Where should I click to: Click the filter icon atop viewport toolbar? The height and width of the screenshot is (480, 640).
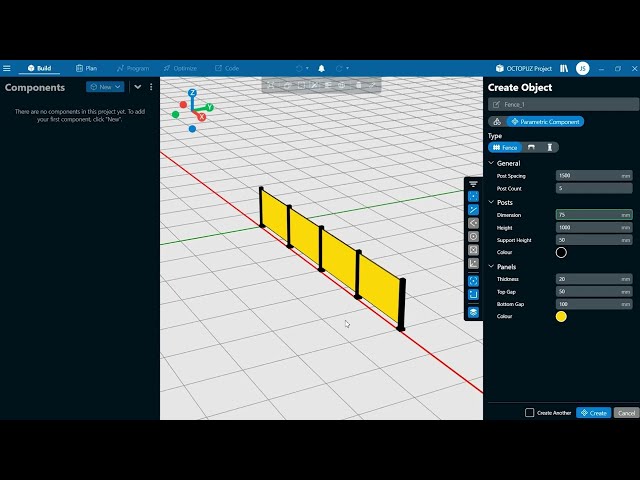[473, 184]
